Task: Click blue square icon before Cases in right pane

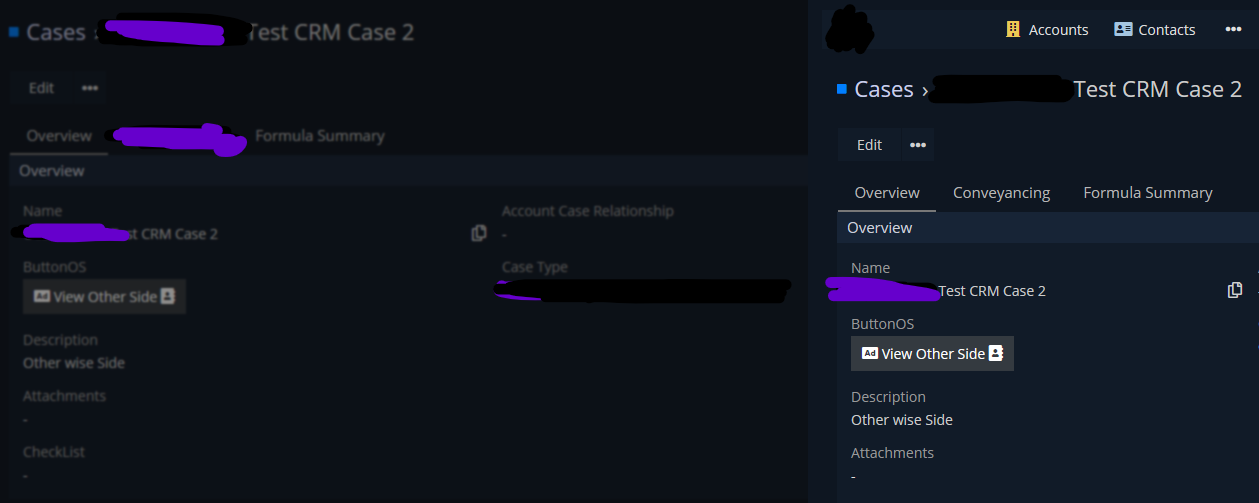Action: [841, 89]
